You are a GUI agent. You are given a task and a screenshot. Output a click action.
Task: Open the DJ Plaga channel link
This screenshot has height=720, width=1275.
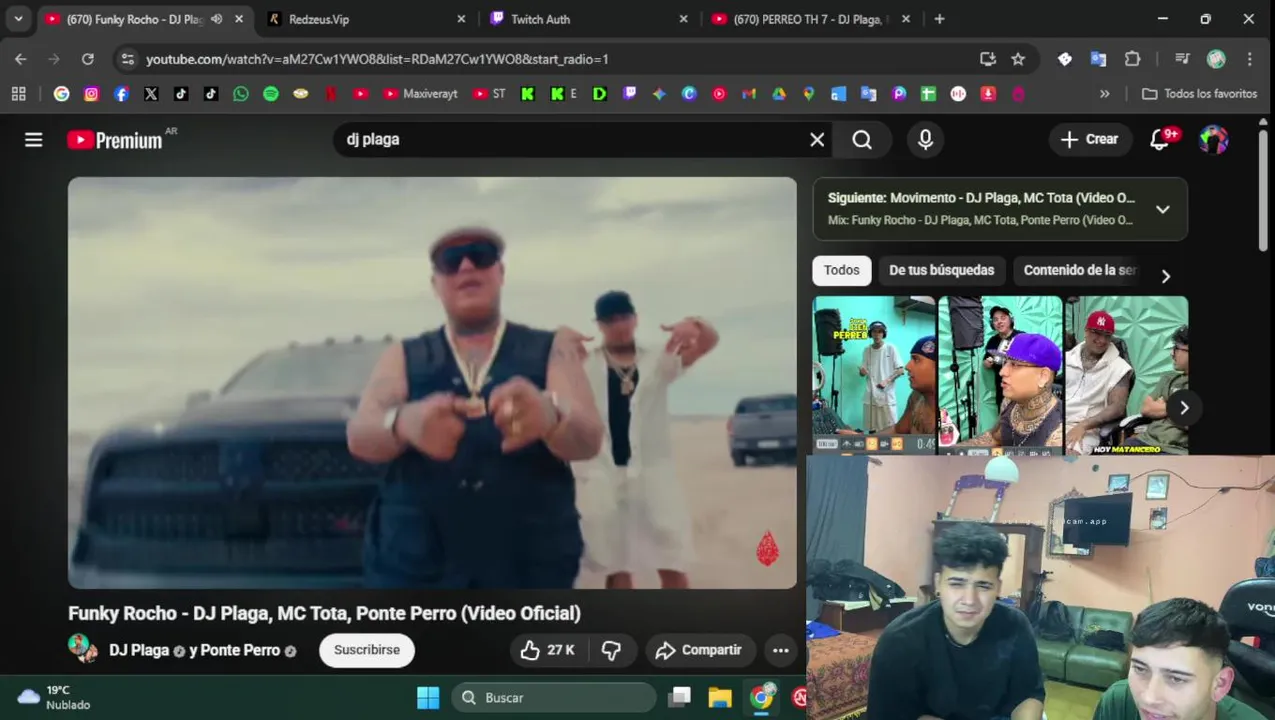pyautogui.click(x=139, y=650)
